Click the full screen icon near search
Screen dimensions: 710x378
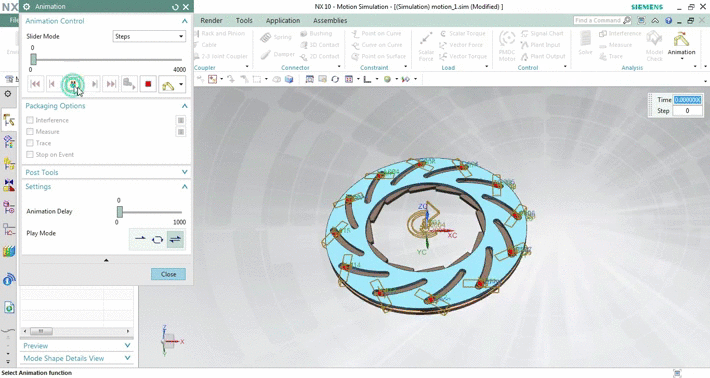[642, 21]
